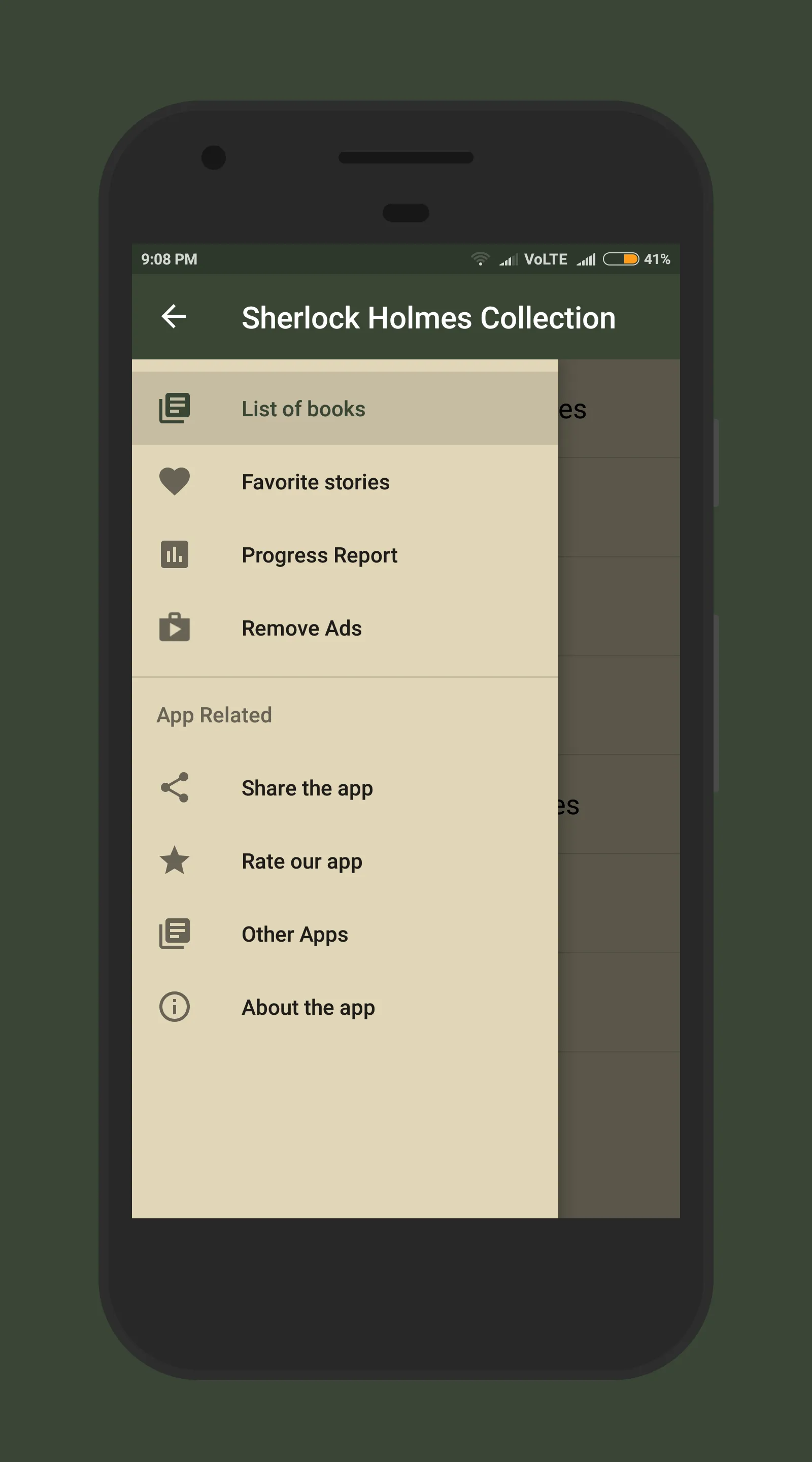Select Remove Ads
Viewport: 812px width, 1462px height.
pyautogui.click(x=345, y=628)
